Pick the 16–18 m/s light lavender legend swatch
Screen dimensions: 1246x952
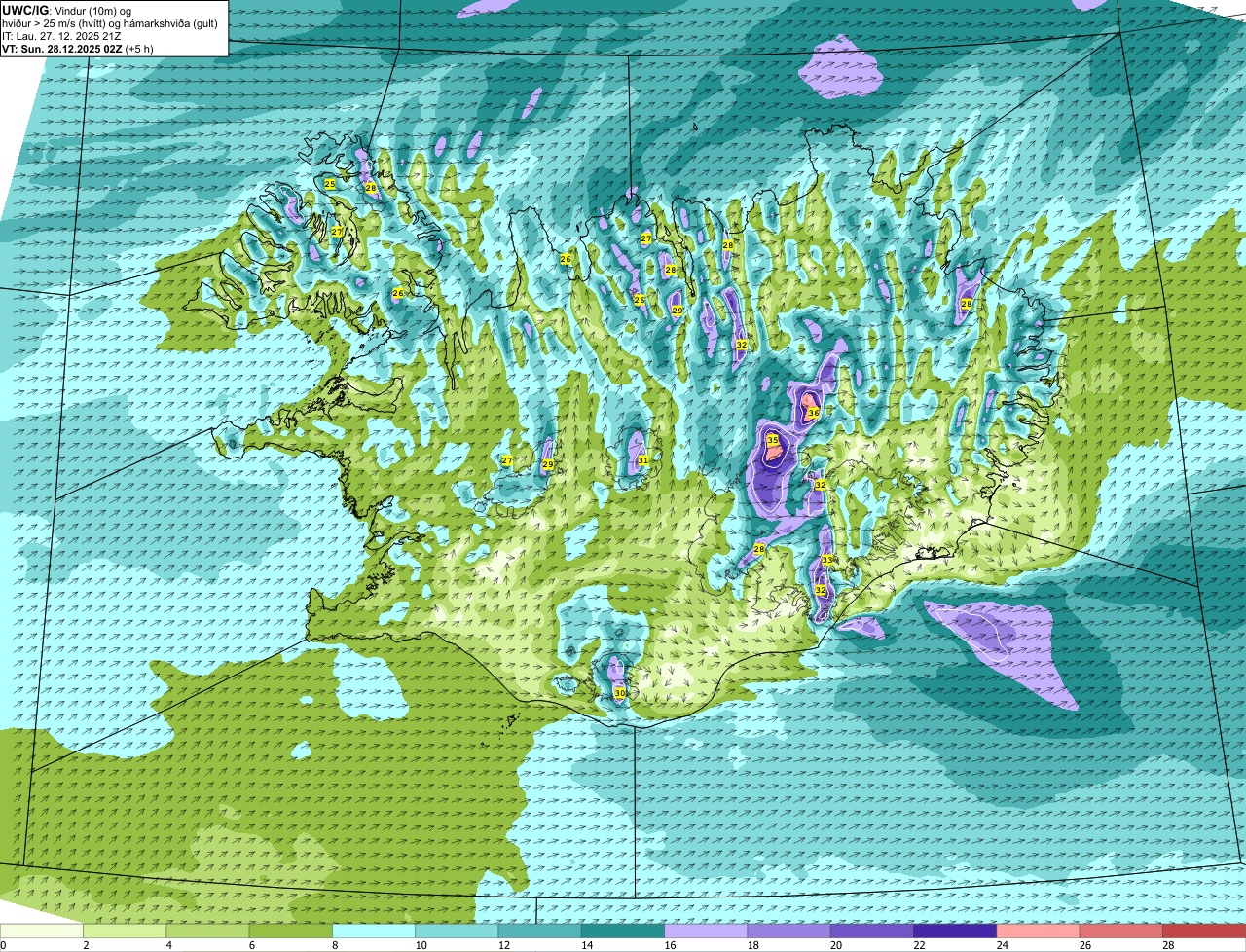[x=706, y=931]
